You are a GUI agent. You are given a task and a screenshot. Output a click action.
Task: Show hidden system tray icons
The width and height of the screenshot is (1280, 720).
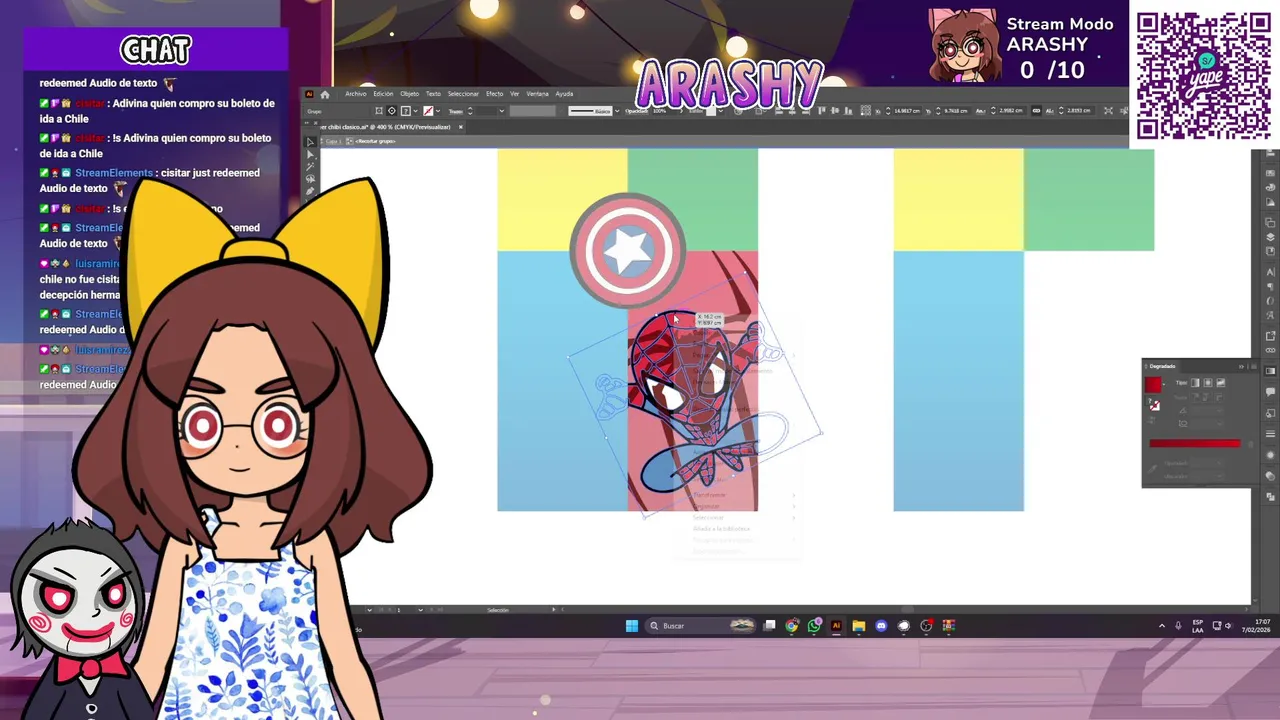click(1161, 626)
